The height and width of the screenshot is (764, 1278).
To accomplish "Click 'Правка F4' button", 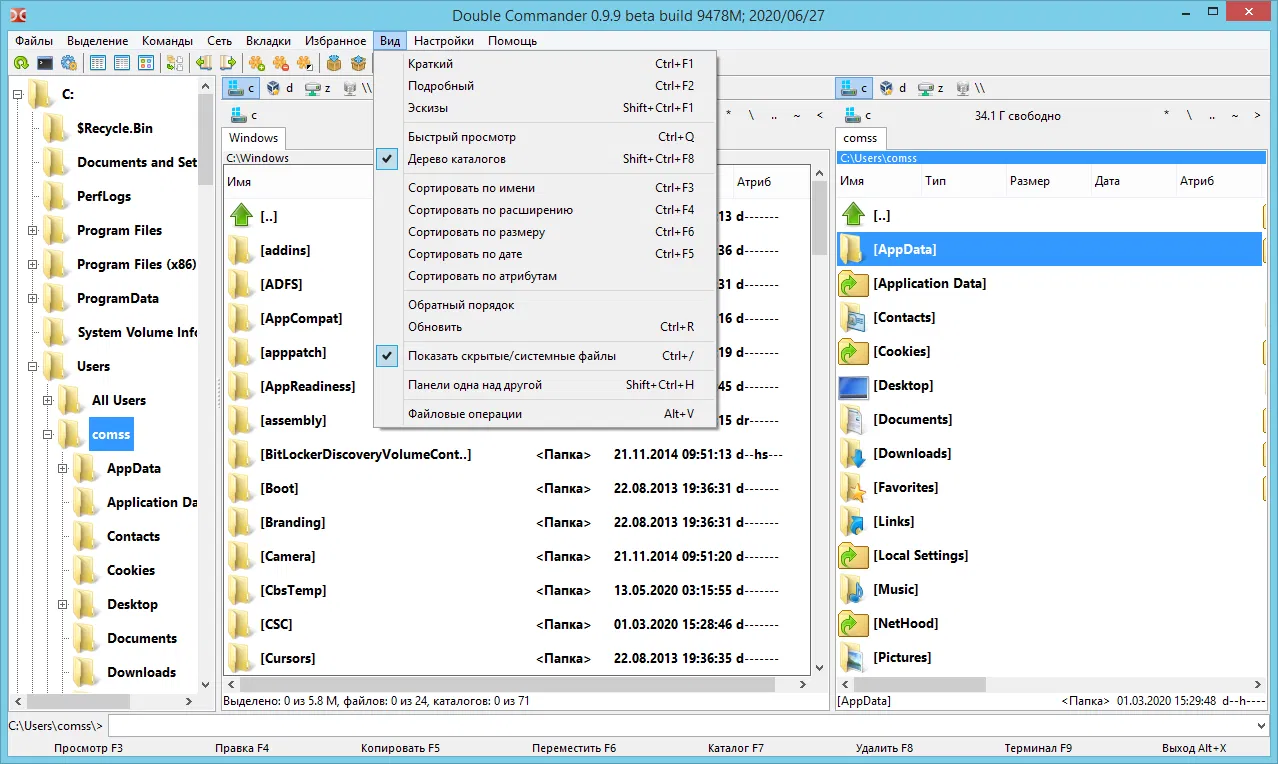I will [x=242, y=748].
